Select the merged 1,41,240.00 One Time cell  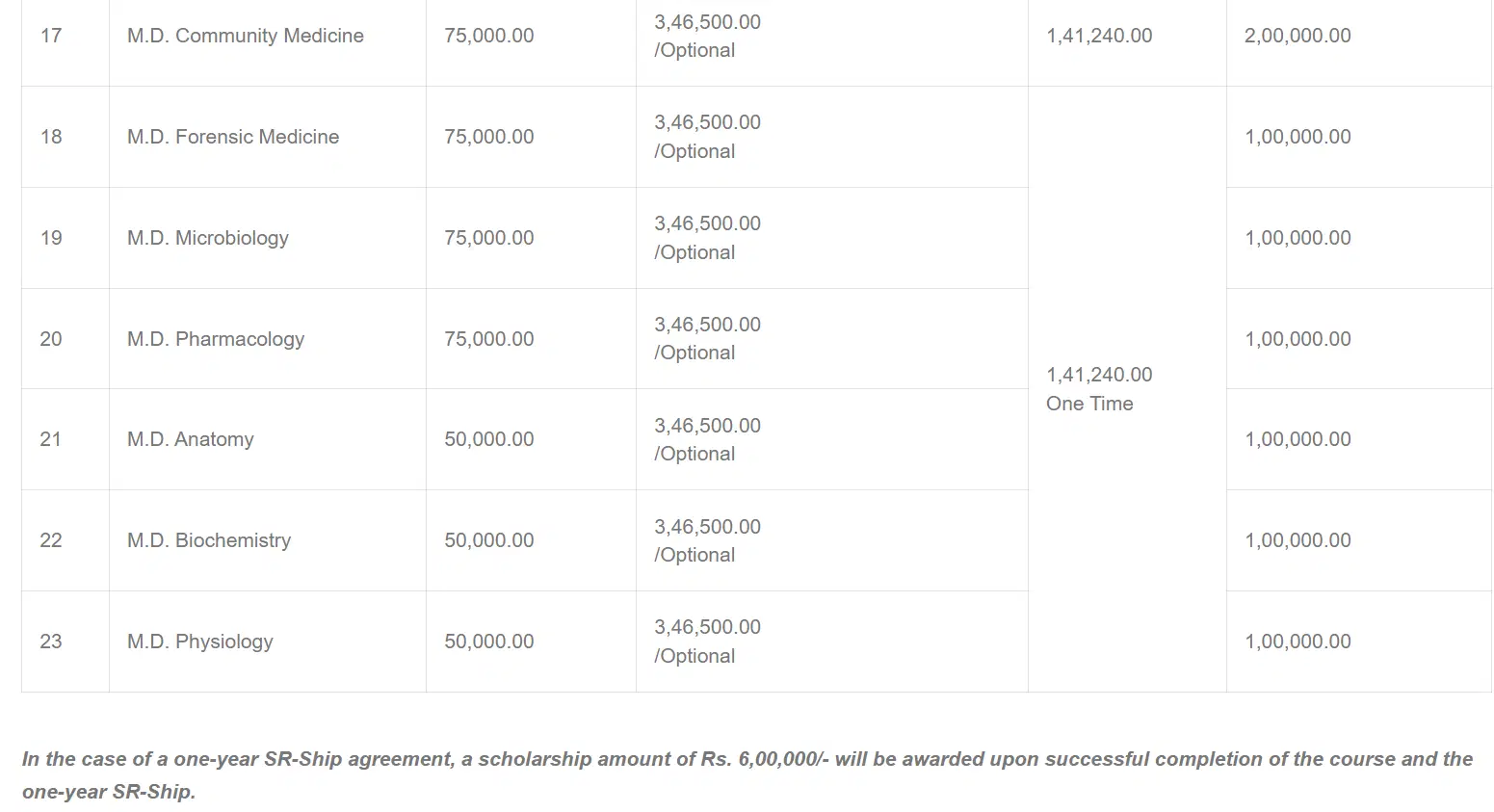[1099, 389]
